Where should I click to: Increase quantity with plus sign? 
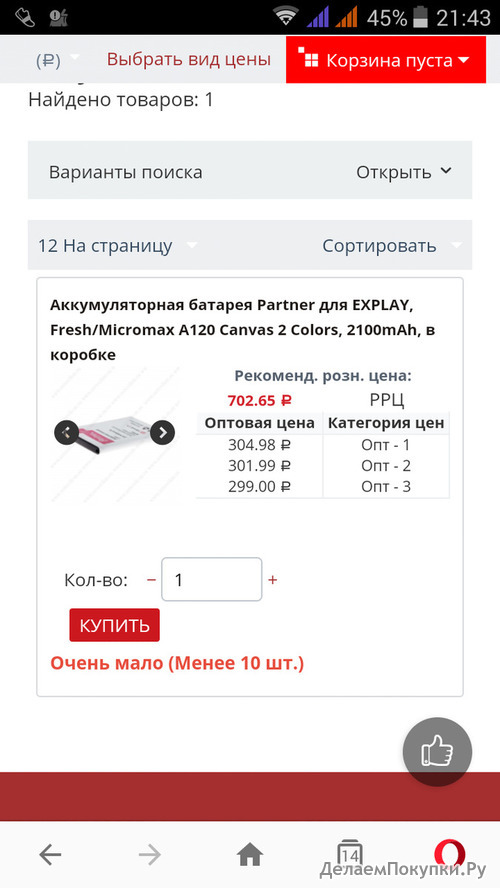[273, 580]
